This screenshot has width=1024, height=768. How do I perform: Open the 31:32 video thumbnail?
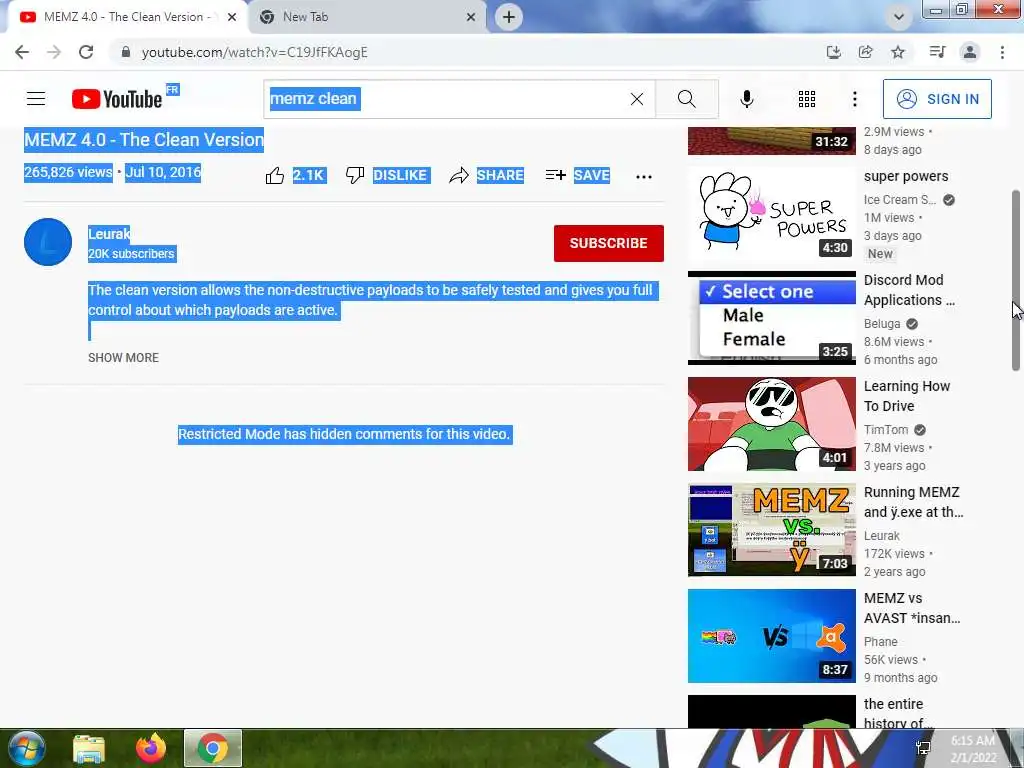pyautogui.click(x=771, y=140)
